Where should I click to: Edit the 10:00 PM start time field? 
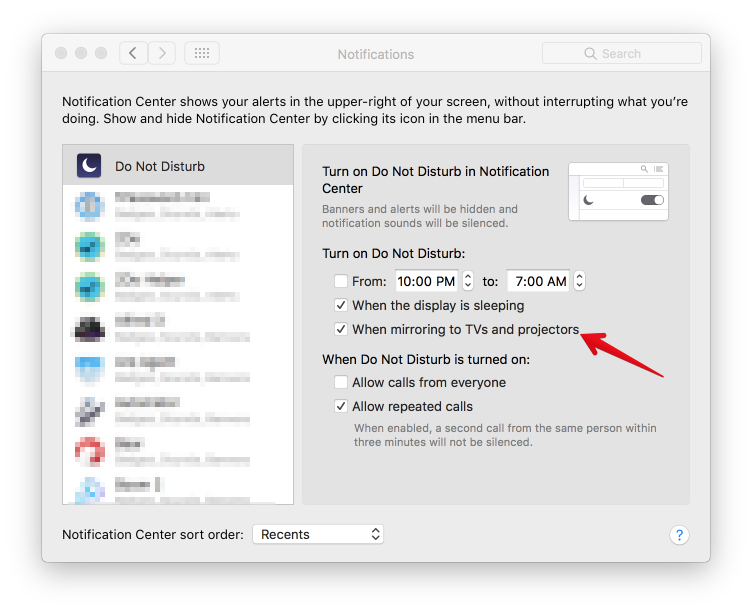pos(426,281)
